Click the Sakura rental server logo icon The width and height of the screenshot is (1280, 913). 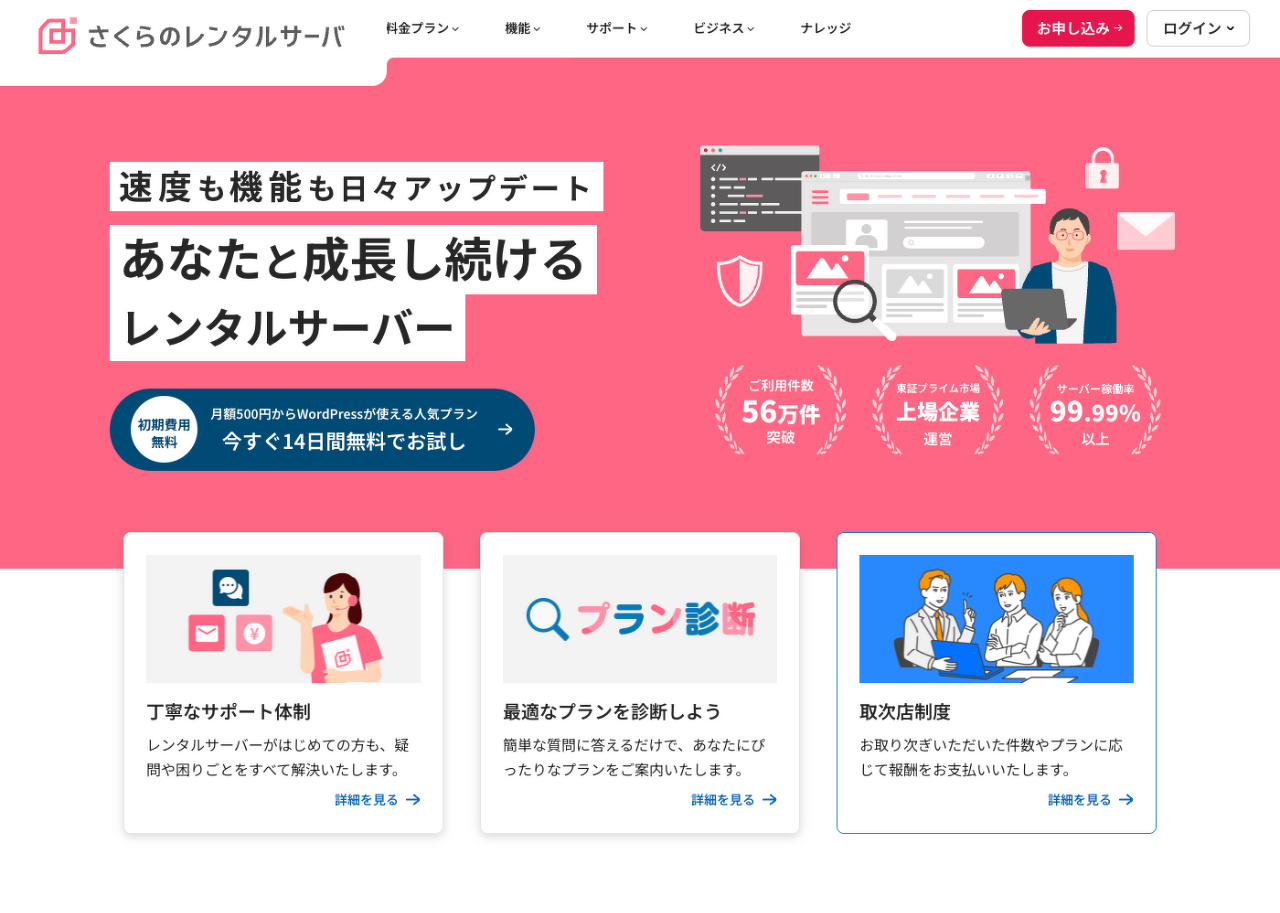(57, 36)
